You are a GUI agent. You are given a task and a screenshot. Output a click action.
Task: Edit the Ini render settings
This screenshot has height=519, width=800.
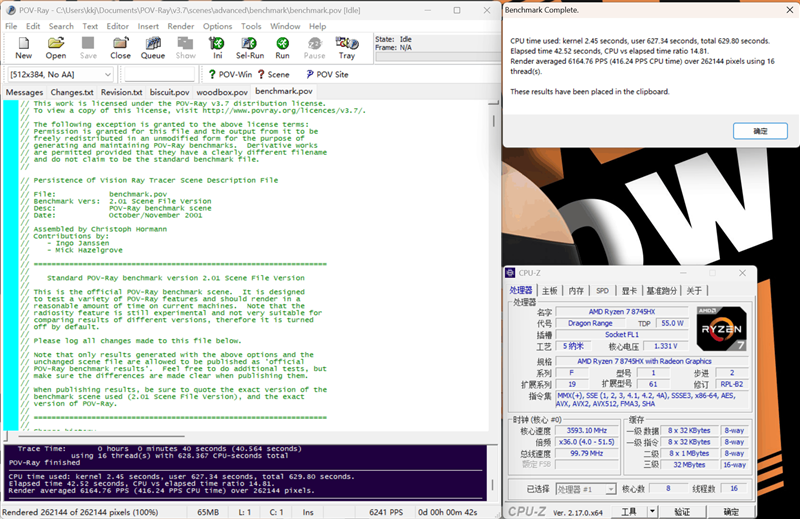pos(217,47)
